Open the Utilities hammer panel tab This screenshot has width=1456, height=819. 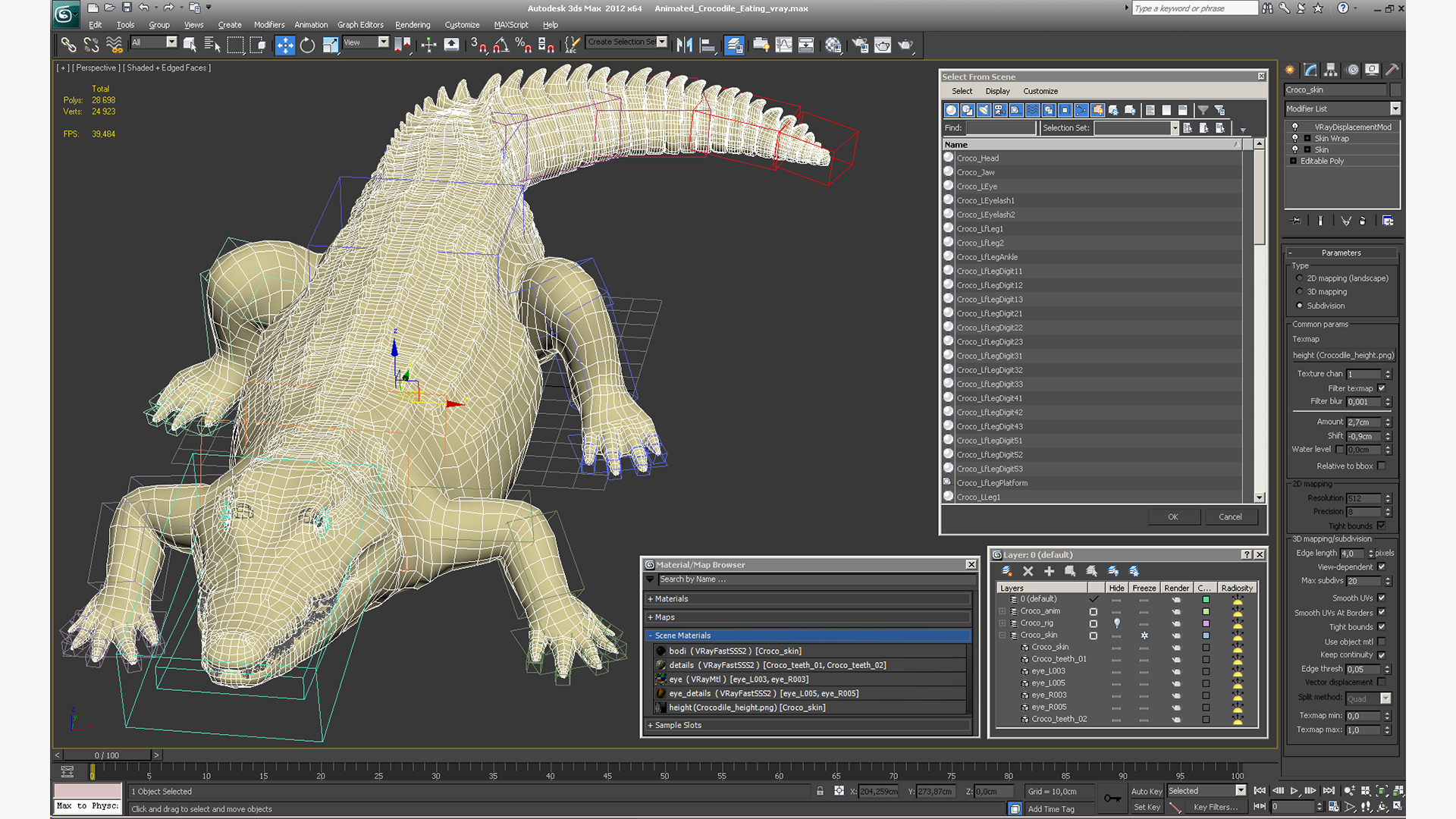pos(1392,70)
